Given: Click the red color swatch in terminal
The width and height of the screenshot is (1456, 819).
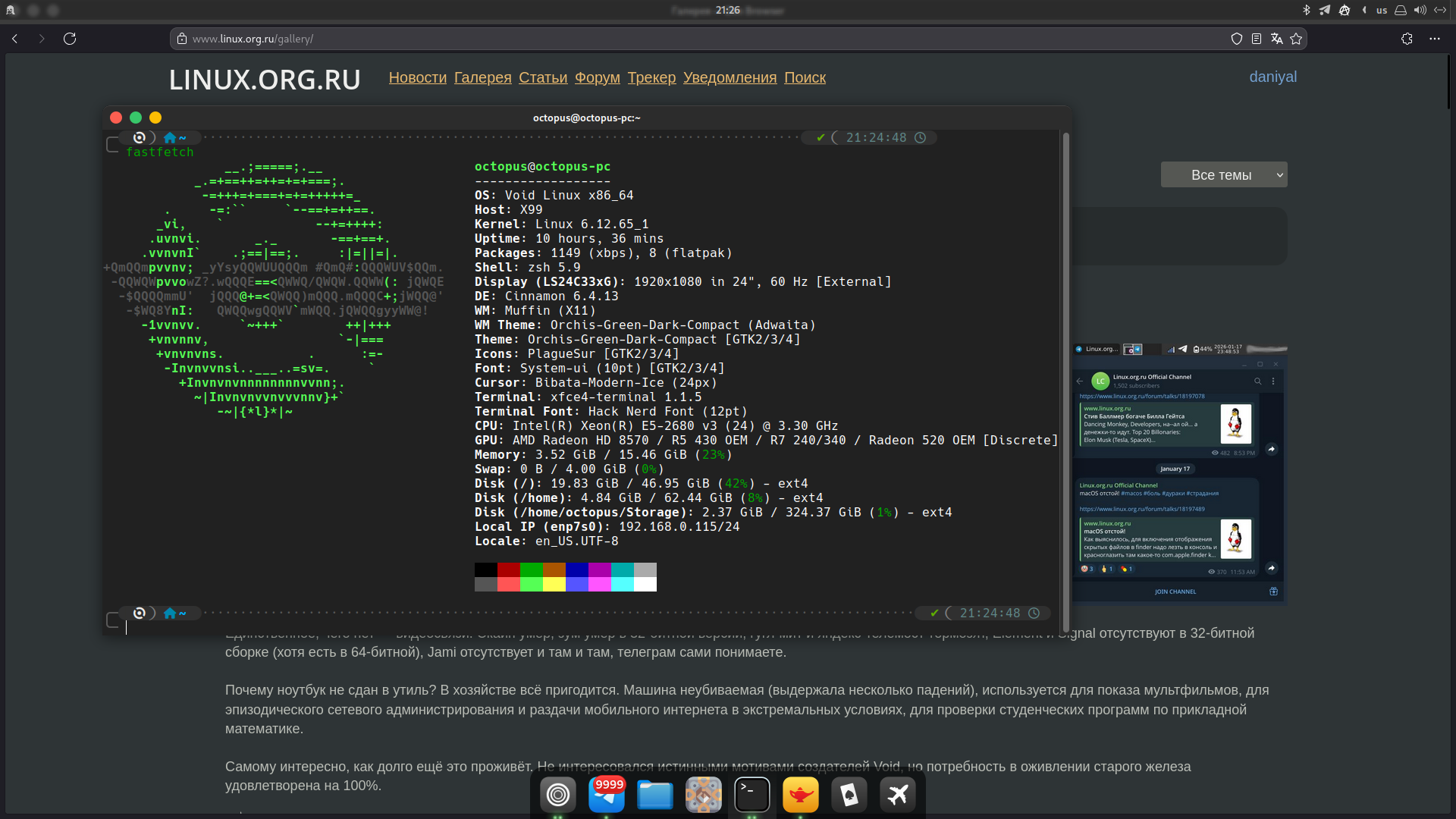Looking at the screenshot, I should pos(508,570).
